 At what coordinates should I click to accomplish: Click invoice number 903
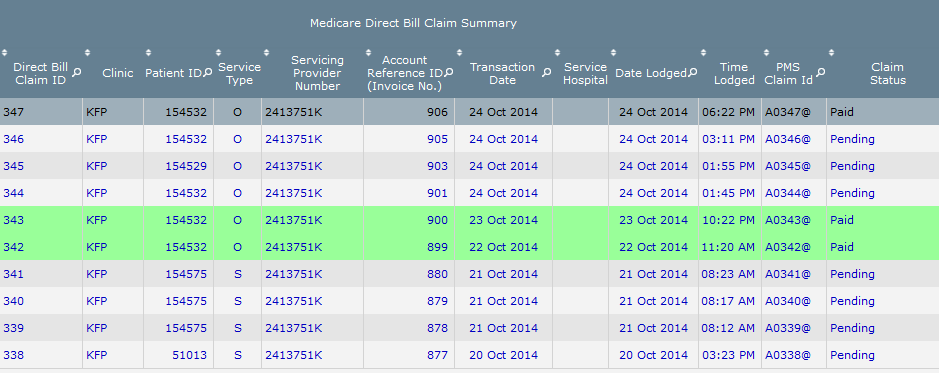point(437,166)
